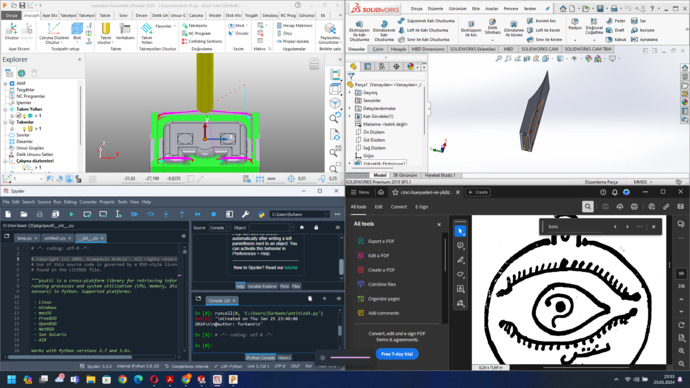
Task: Click the brightness slider overlay above taskbar
Action: tap(350, 357)
